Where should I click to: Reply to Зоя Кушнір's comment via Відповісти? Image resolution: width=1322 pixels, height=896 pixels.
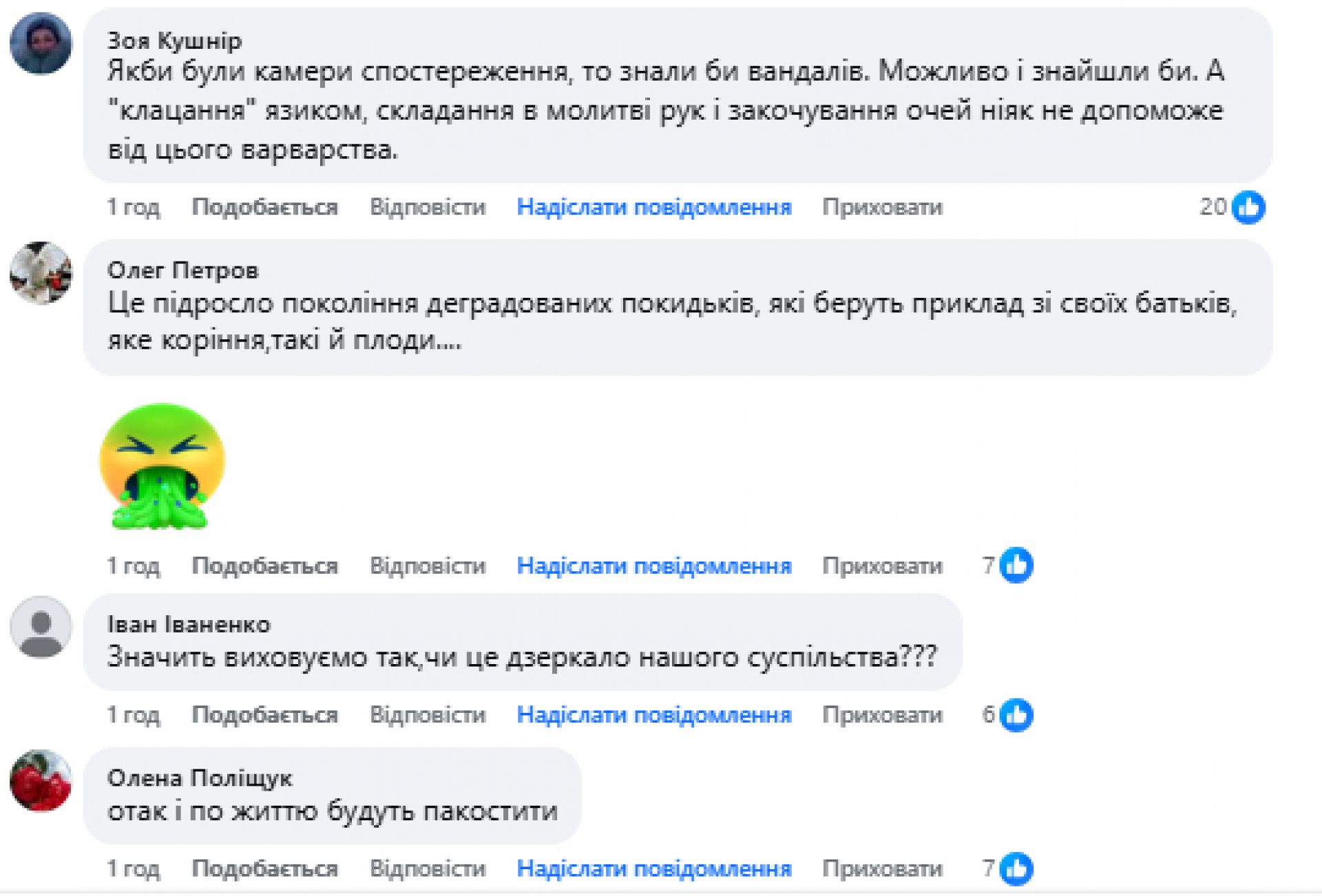coord(428,207)
